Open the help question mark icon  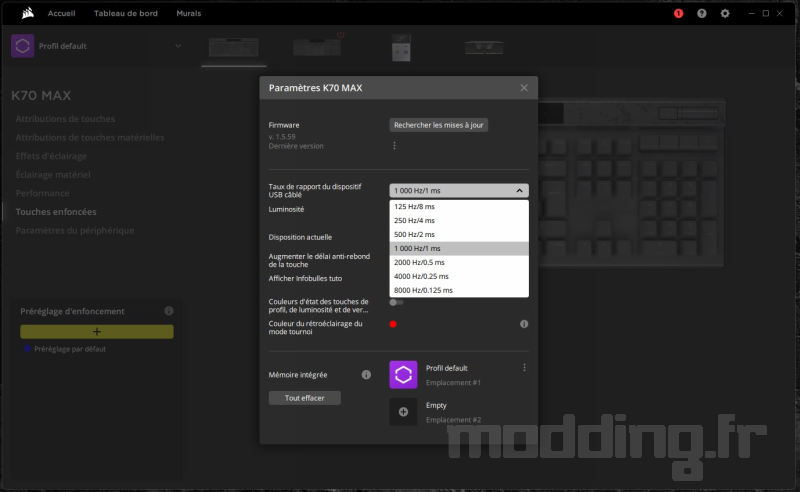pos(702,14)
